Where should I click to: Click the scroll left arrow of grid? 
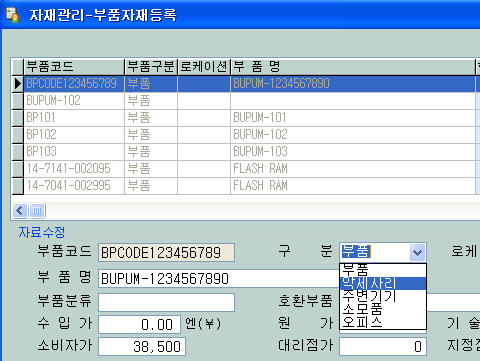pyautogui.click(x=20, y=211)
